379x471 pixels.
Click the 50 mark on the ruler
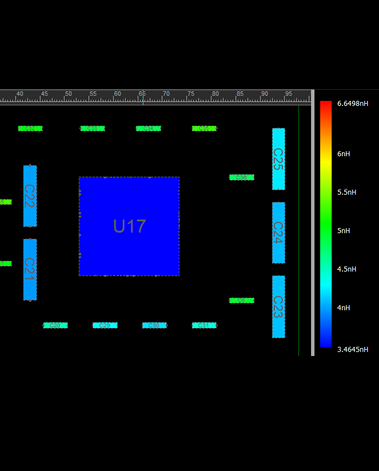(68, 94)
